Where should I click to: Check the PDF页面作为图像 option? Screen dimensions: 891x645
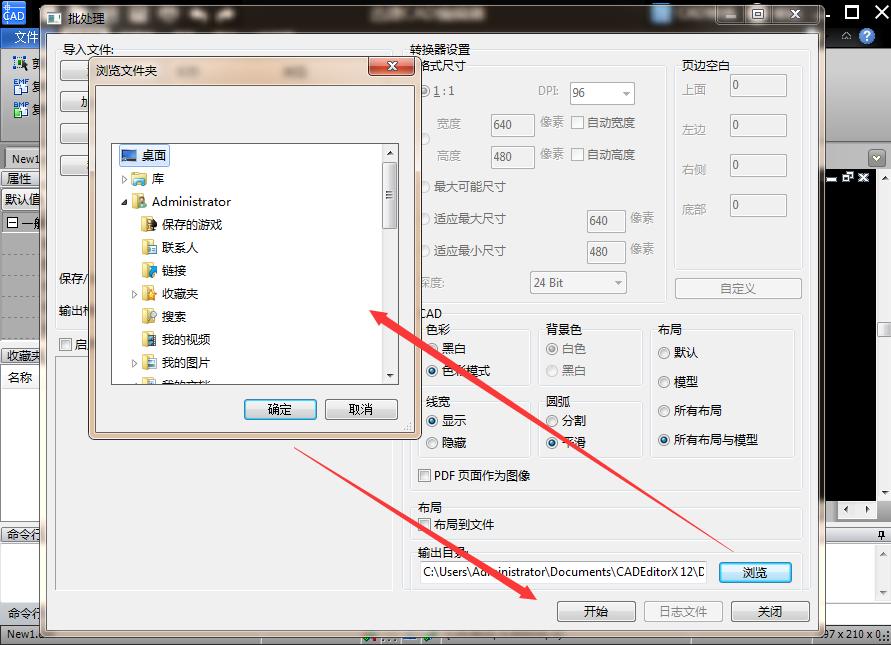(425, 476)
